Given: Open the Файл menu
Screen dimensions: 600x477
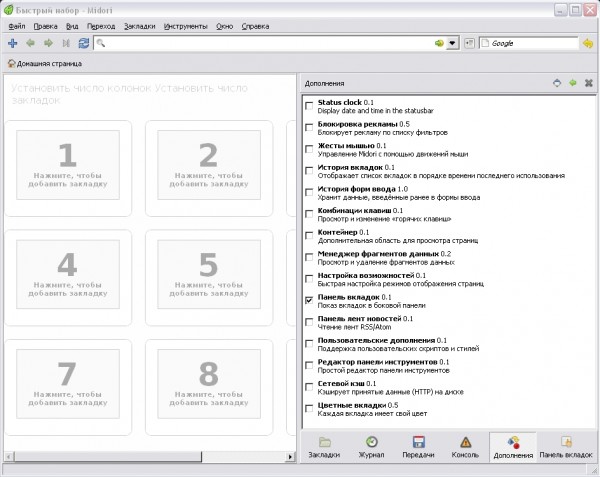Looking at the screenshot, I should pos(17,26).
